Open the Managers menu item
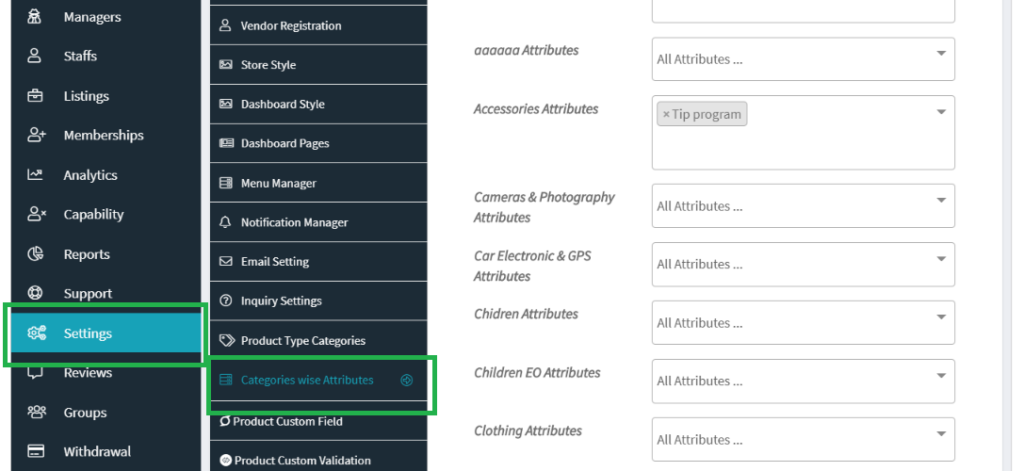Screen dimensions: 1024x471 pos(106,17)
